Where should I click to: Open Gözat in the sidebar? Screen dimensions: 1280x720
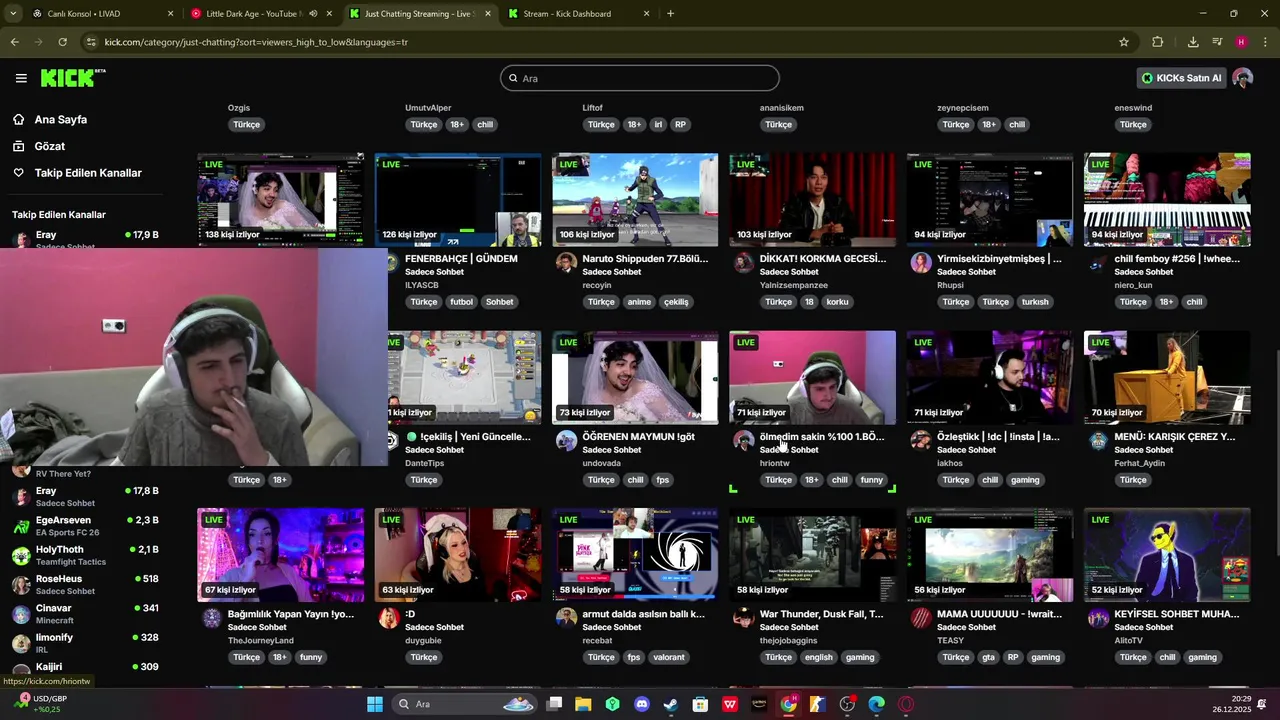[50, 146]
